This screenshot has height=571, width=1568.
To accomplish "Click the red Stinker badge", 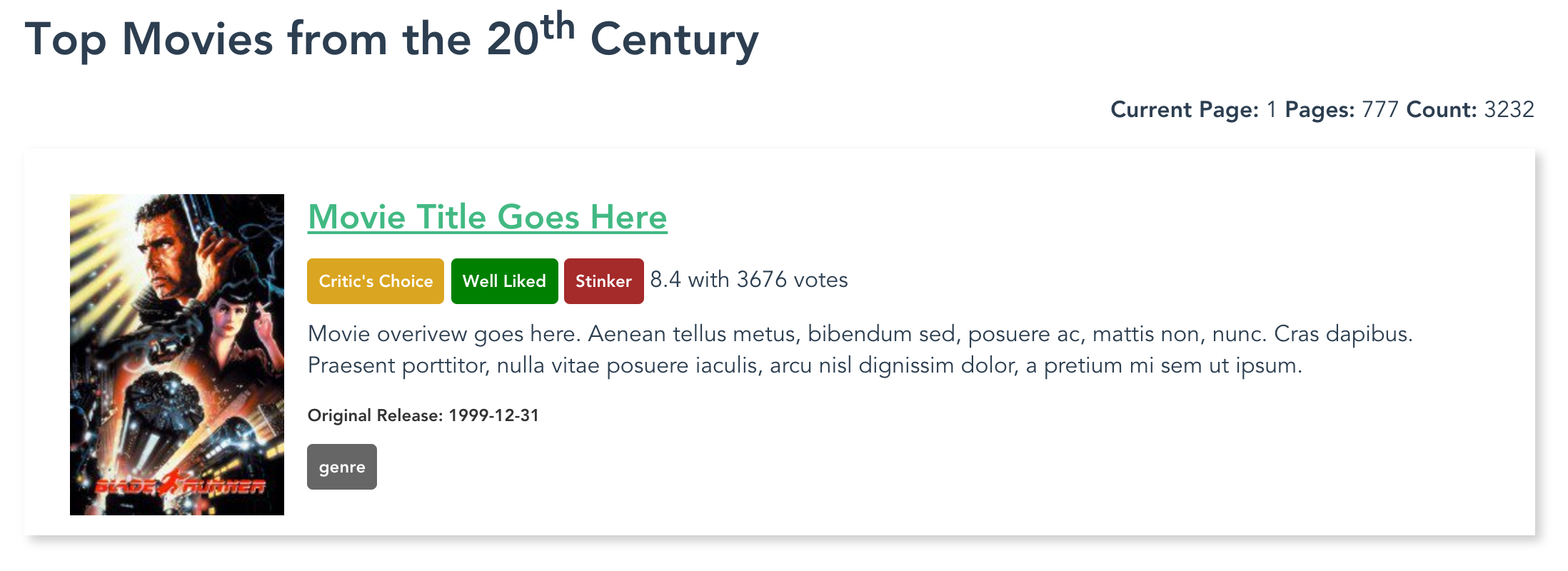I will pos(603,281).
